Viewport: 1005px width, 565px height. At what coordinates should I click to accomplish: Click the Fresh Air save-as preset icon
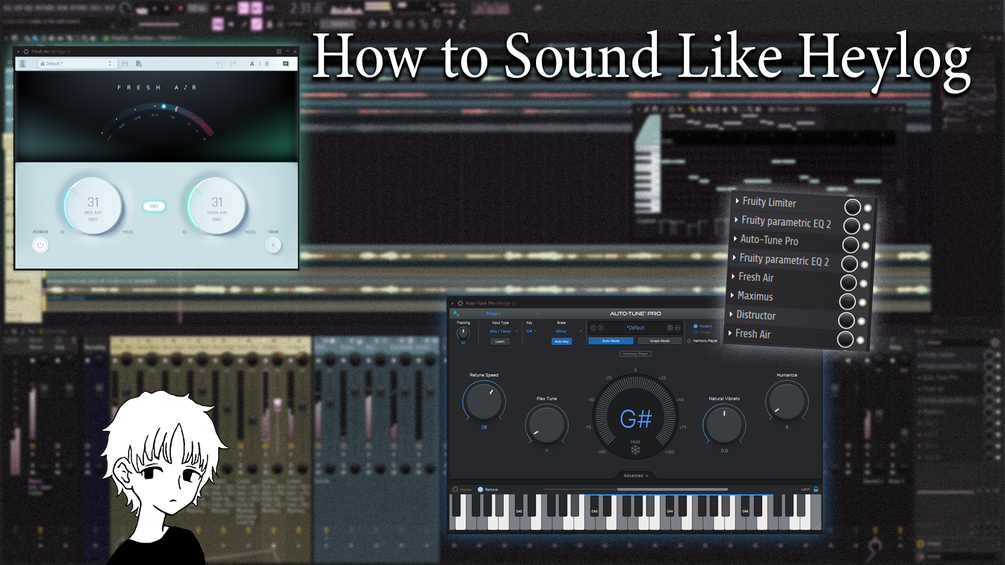[x=138, y=63]
